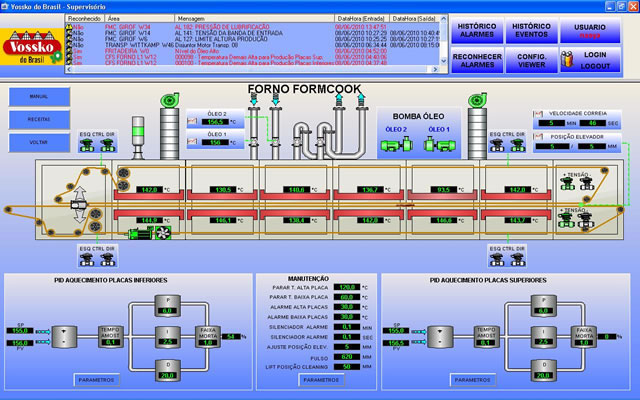Click the Usuario button
This screenshot has width=640, height=400.
point(590,31)
